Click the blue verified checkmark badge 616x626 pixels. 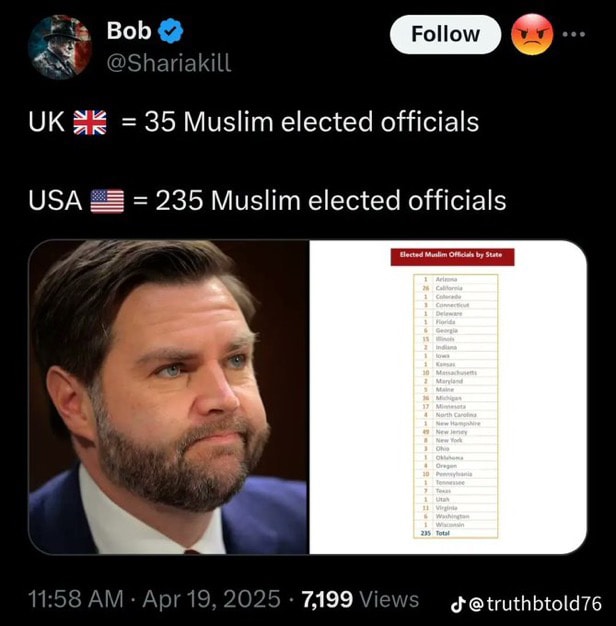pyautogui.click(x=171, y=31)
